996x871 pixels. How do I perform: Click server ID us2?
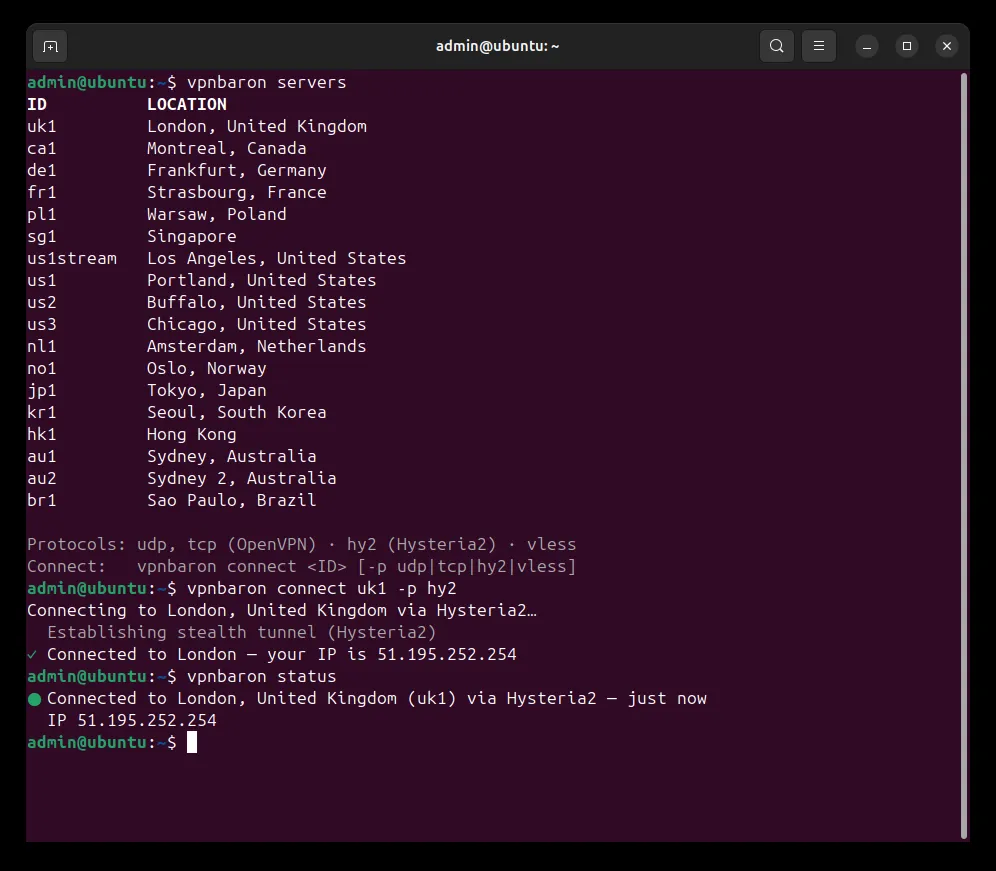(x=42, y=302)
